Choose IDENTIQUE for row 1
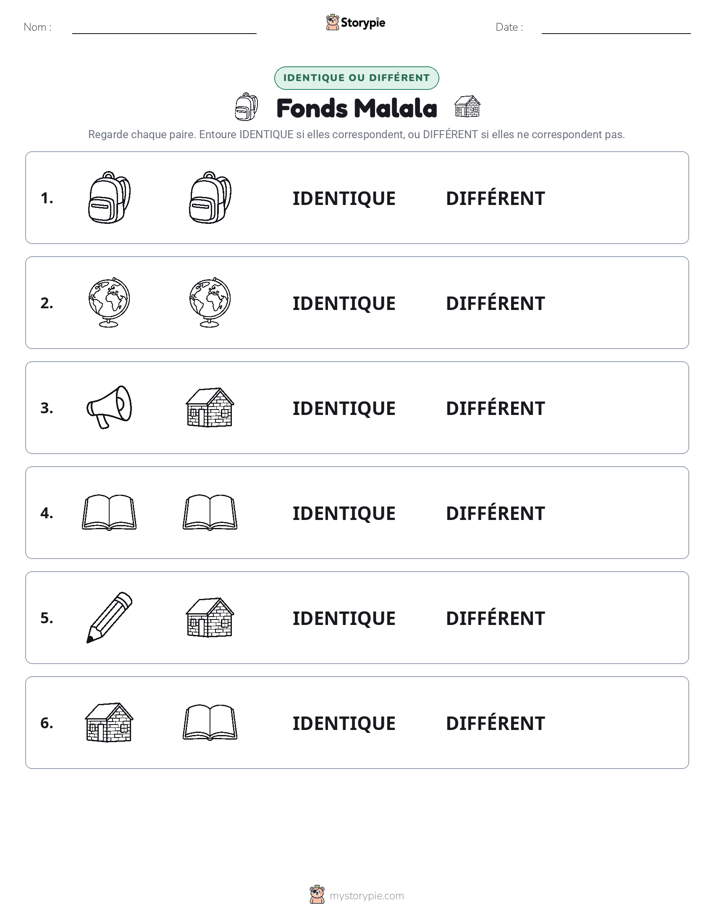 [x=344, y=199]
